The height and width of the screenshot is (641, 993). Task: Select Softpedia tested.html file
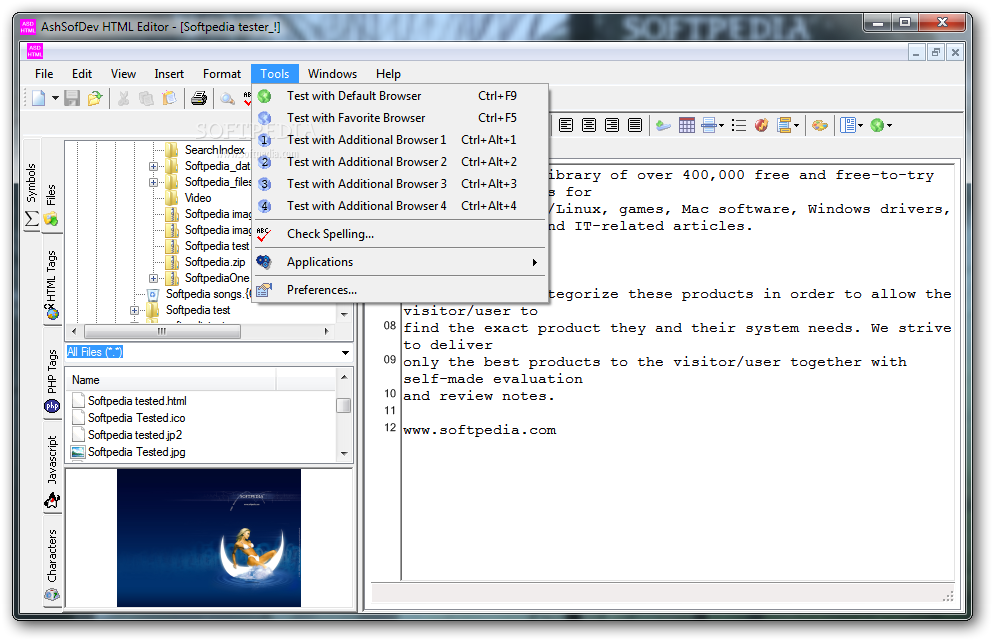137,401
